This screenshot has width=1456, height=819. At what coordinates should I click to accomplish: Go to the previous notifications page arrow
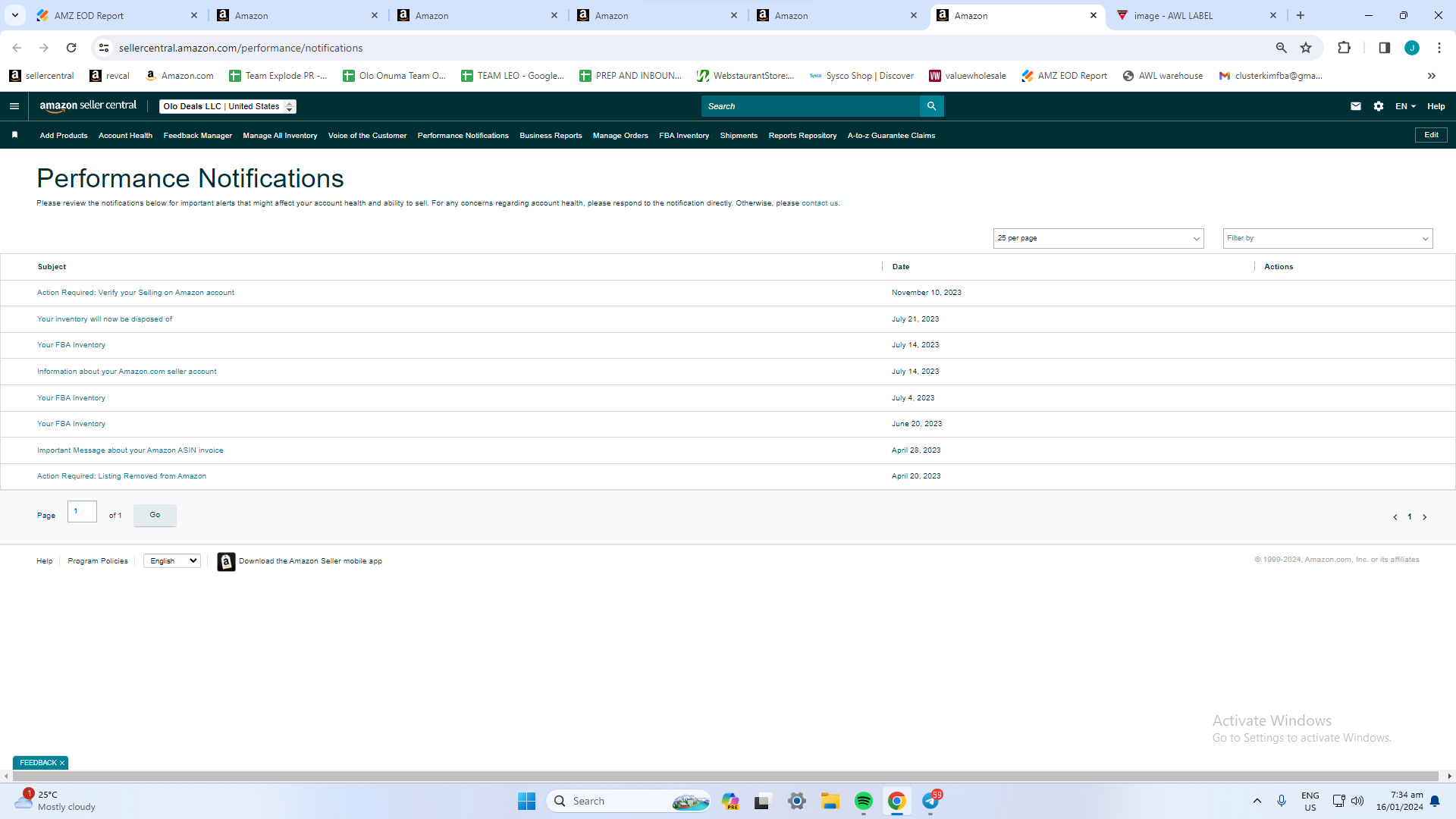pyautogui.click(x=1395, y=517)
